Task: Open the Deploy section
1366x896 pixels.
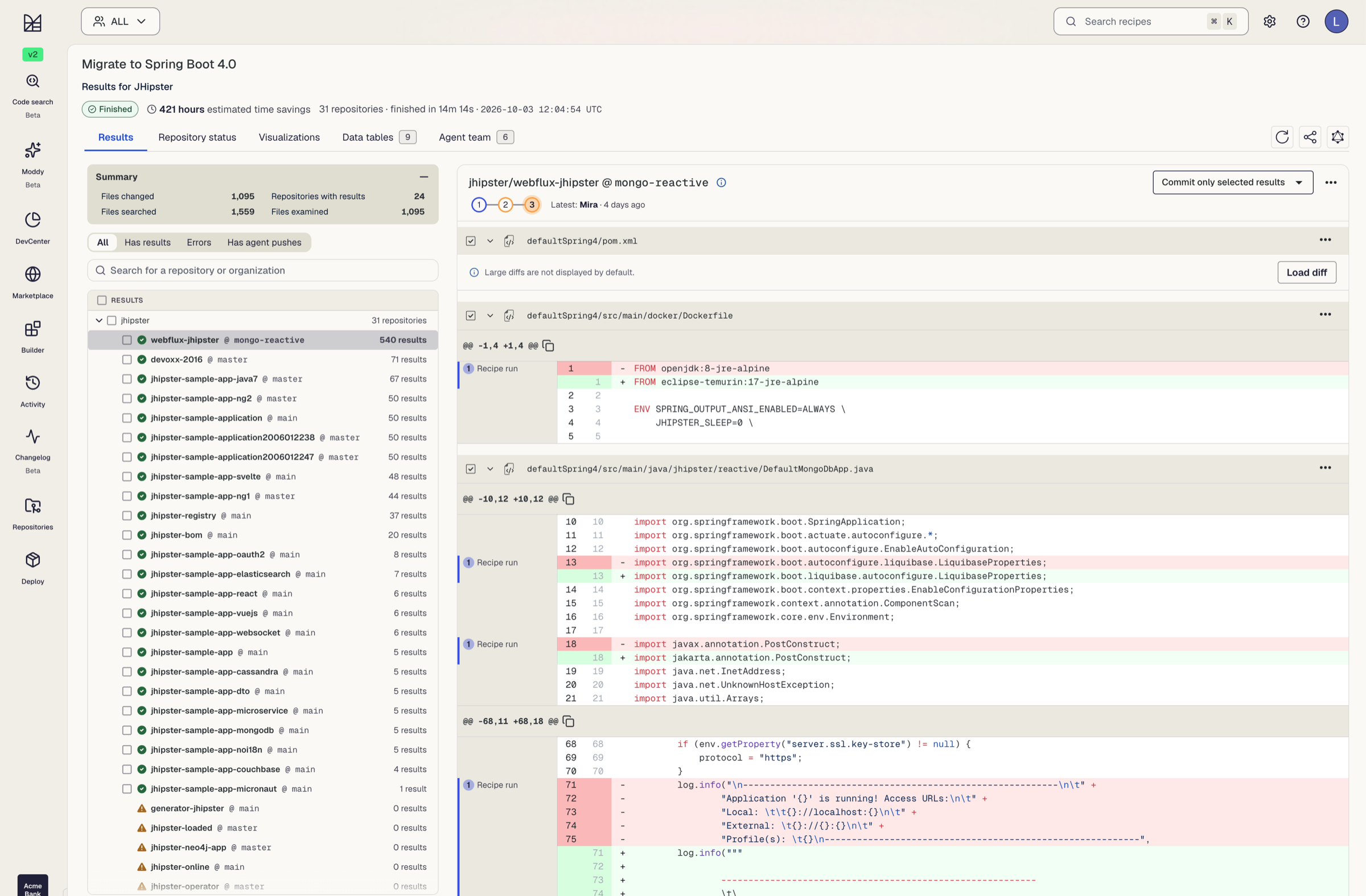Action: pos(32,568)
